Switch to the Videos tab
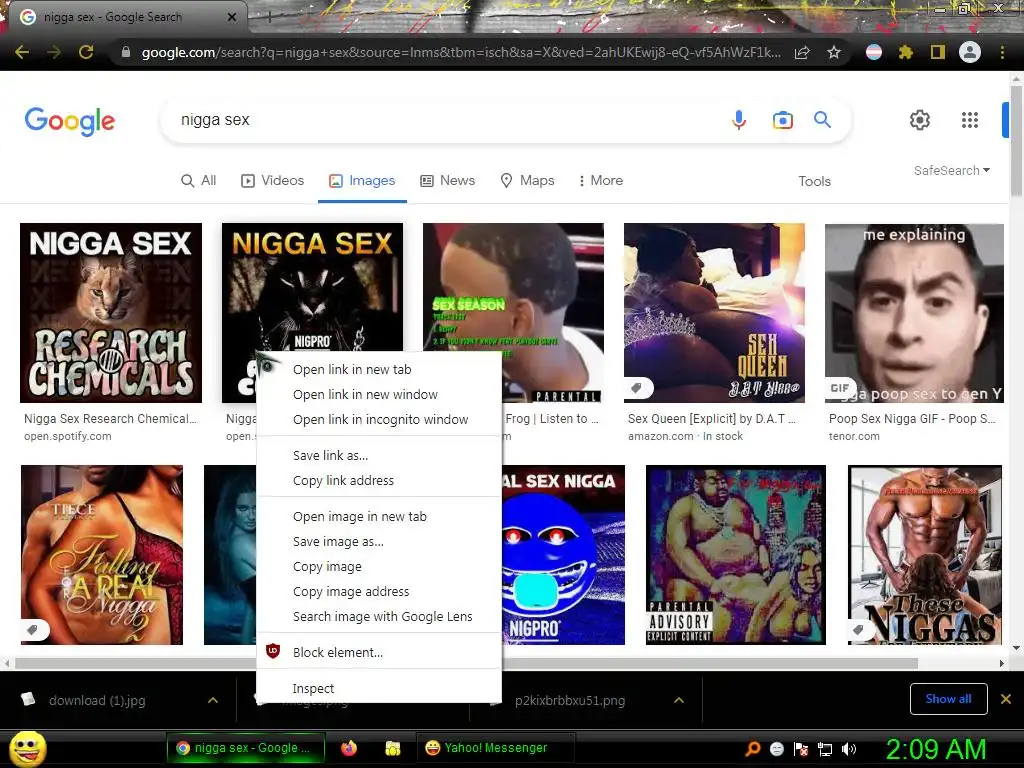Viewport: 1024px width, 768px height. [x=272, y=180]
